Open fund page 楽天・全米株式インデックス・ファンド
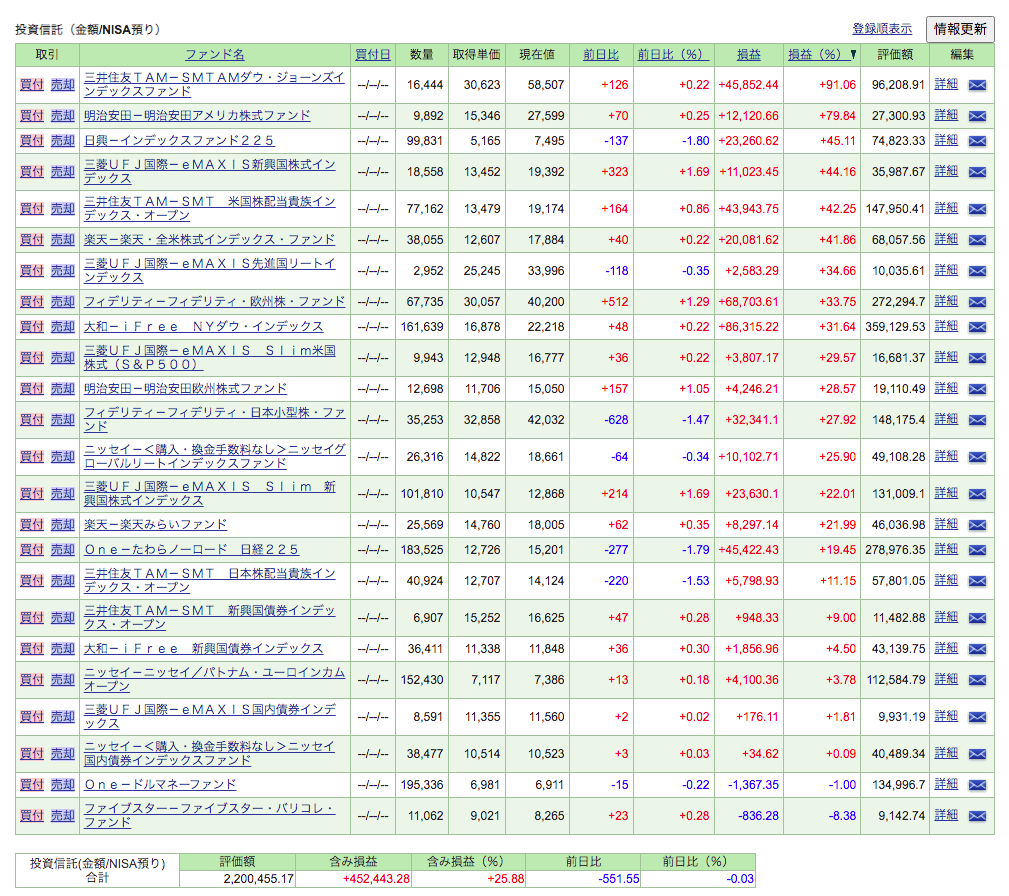 tap(210, 239)
